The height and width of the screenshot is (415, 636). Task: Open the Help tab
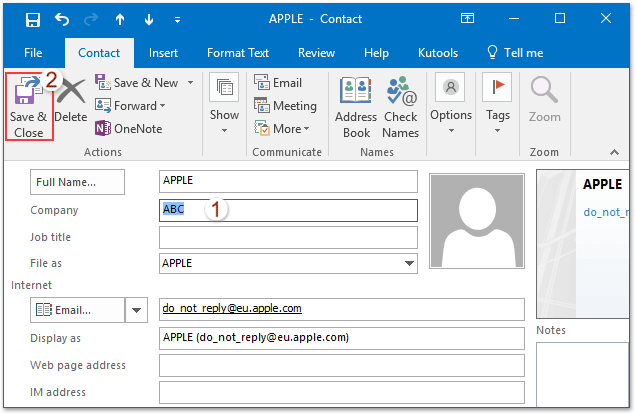pos(376,53)
